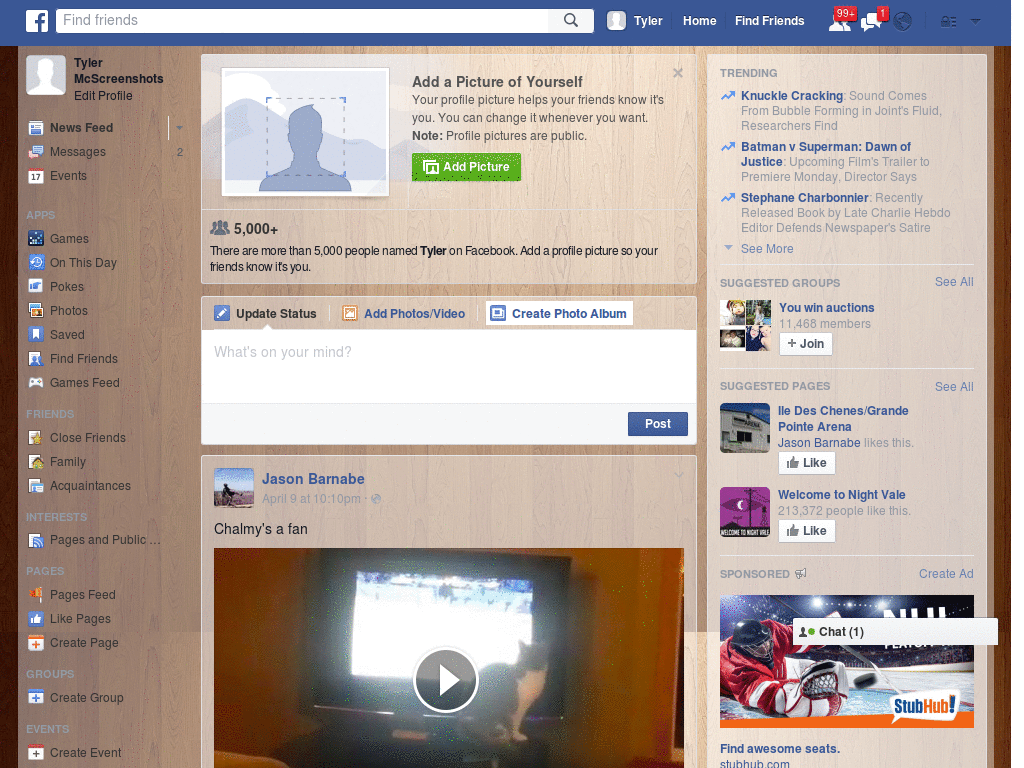This screenshot has width=1024, height=768.
Task: Open the messages notification icon
Action: tap(871, 23)
